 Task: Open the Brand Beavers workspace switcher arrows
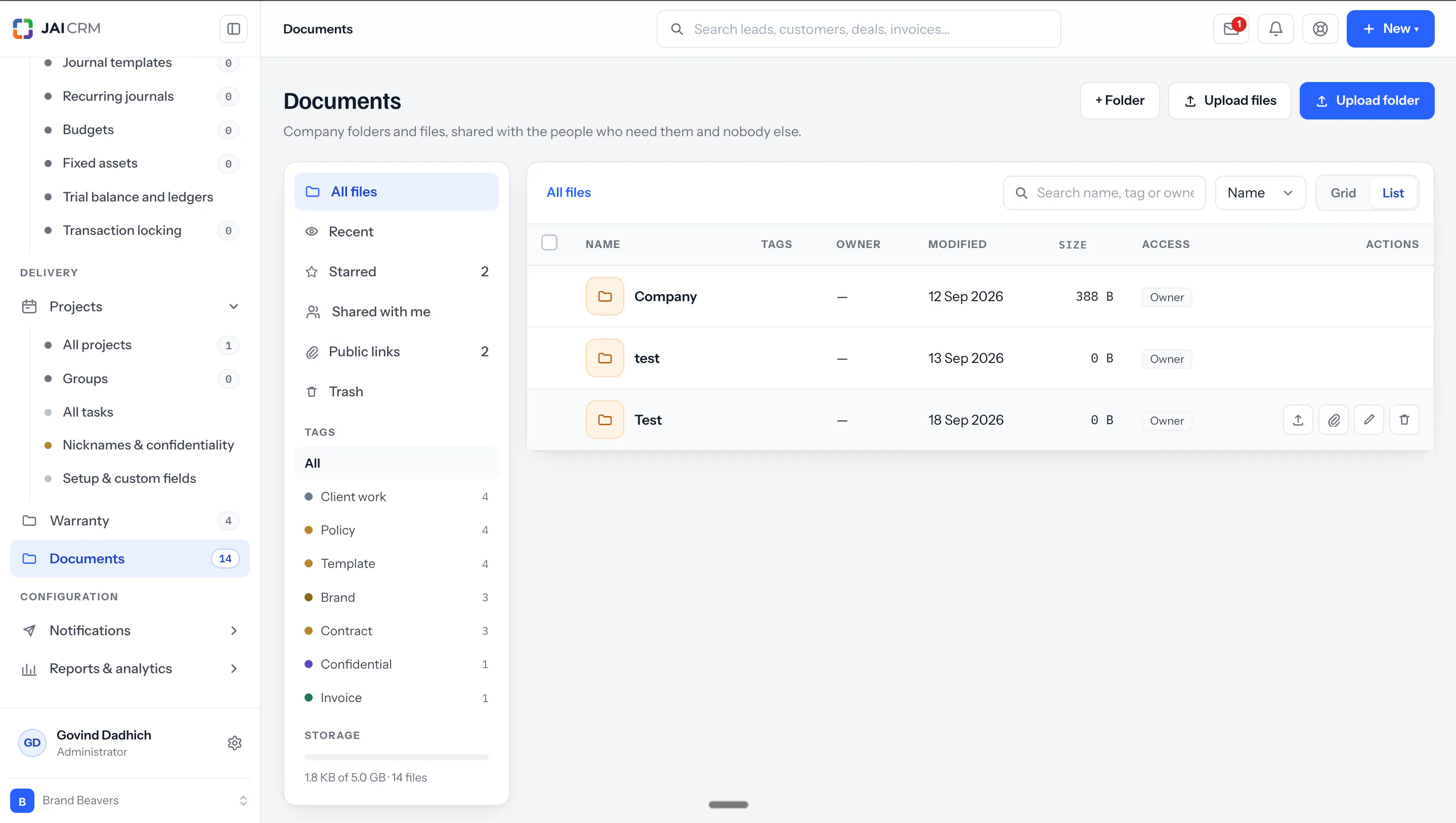(243, 801)
